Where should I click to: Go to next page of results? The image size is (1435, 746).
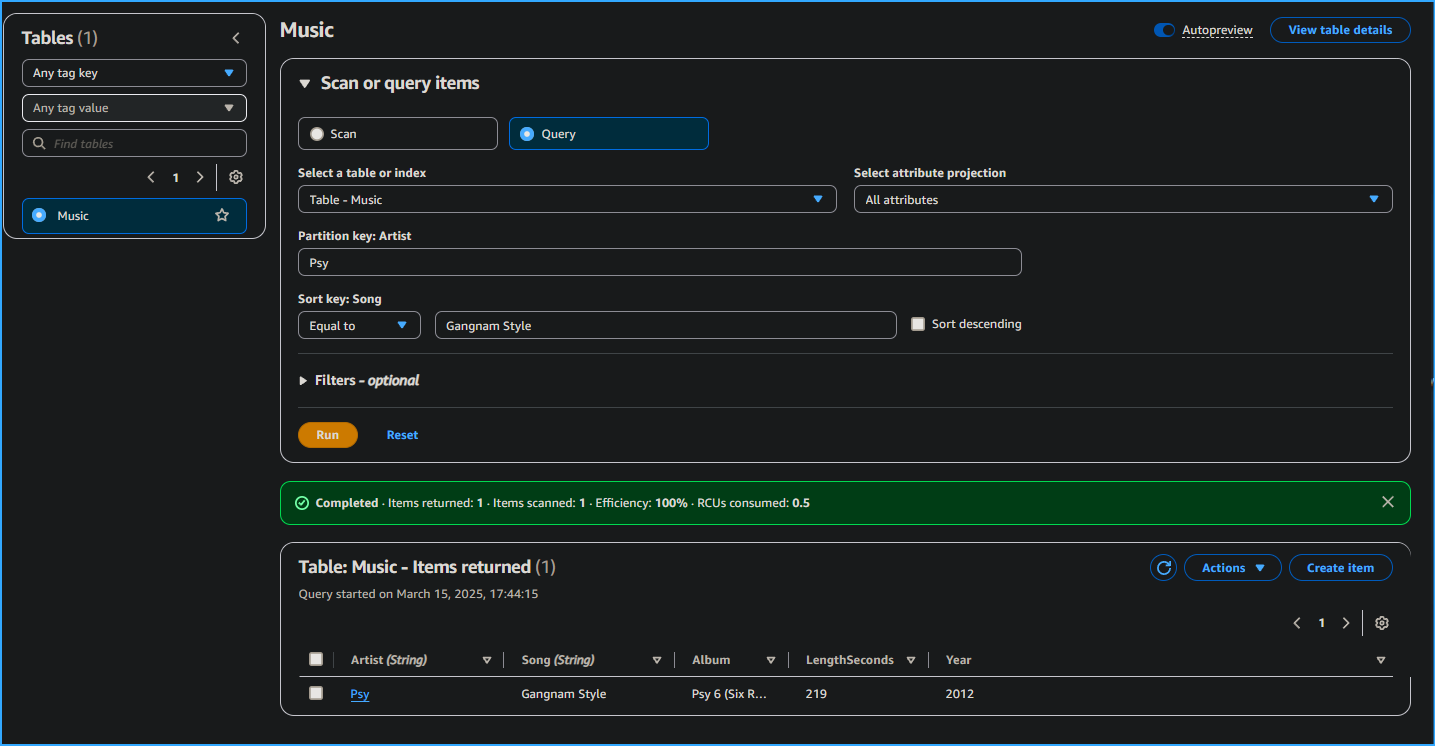tap(1346, 623)
